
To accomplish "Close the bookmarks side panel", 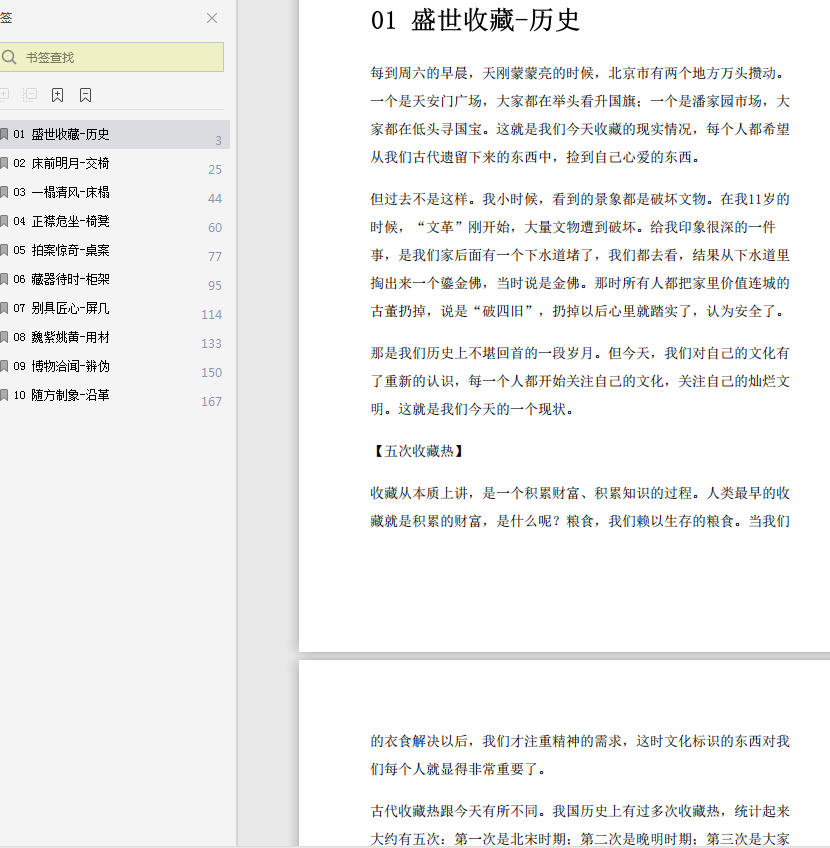I will 212,18.
